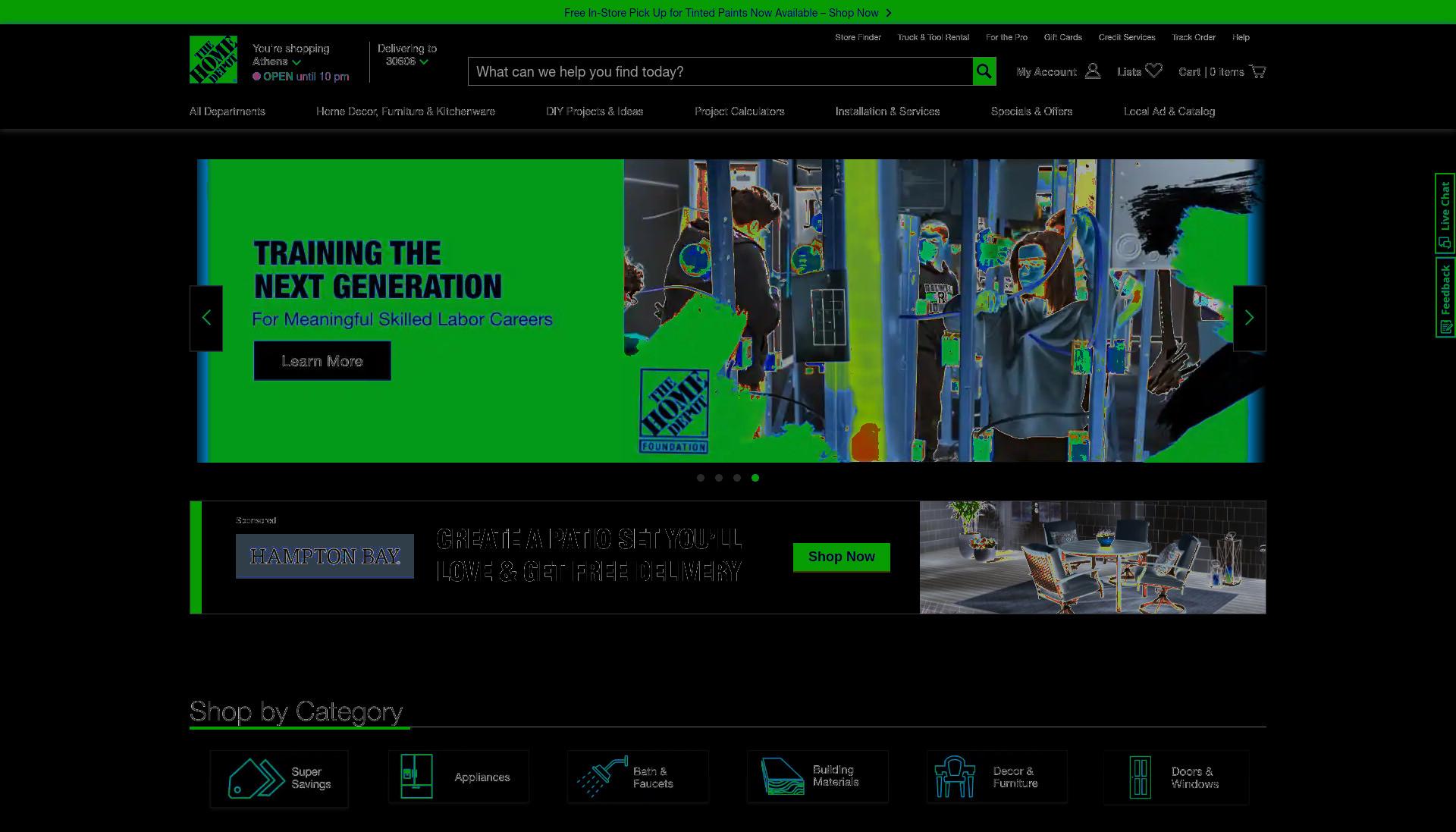Click the Training the Next Generation photo
Viewport: 1456px width, 832px height.
click(944, 310)
